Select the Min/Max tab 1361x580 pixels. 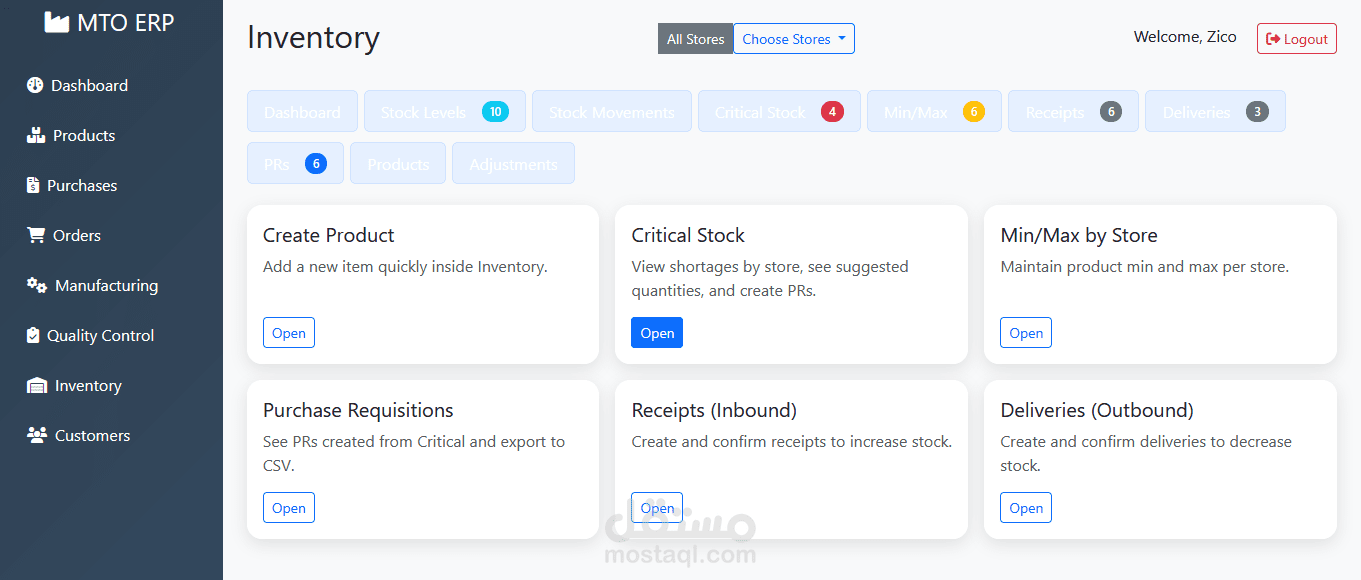tap(933, 112)
